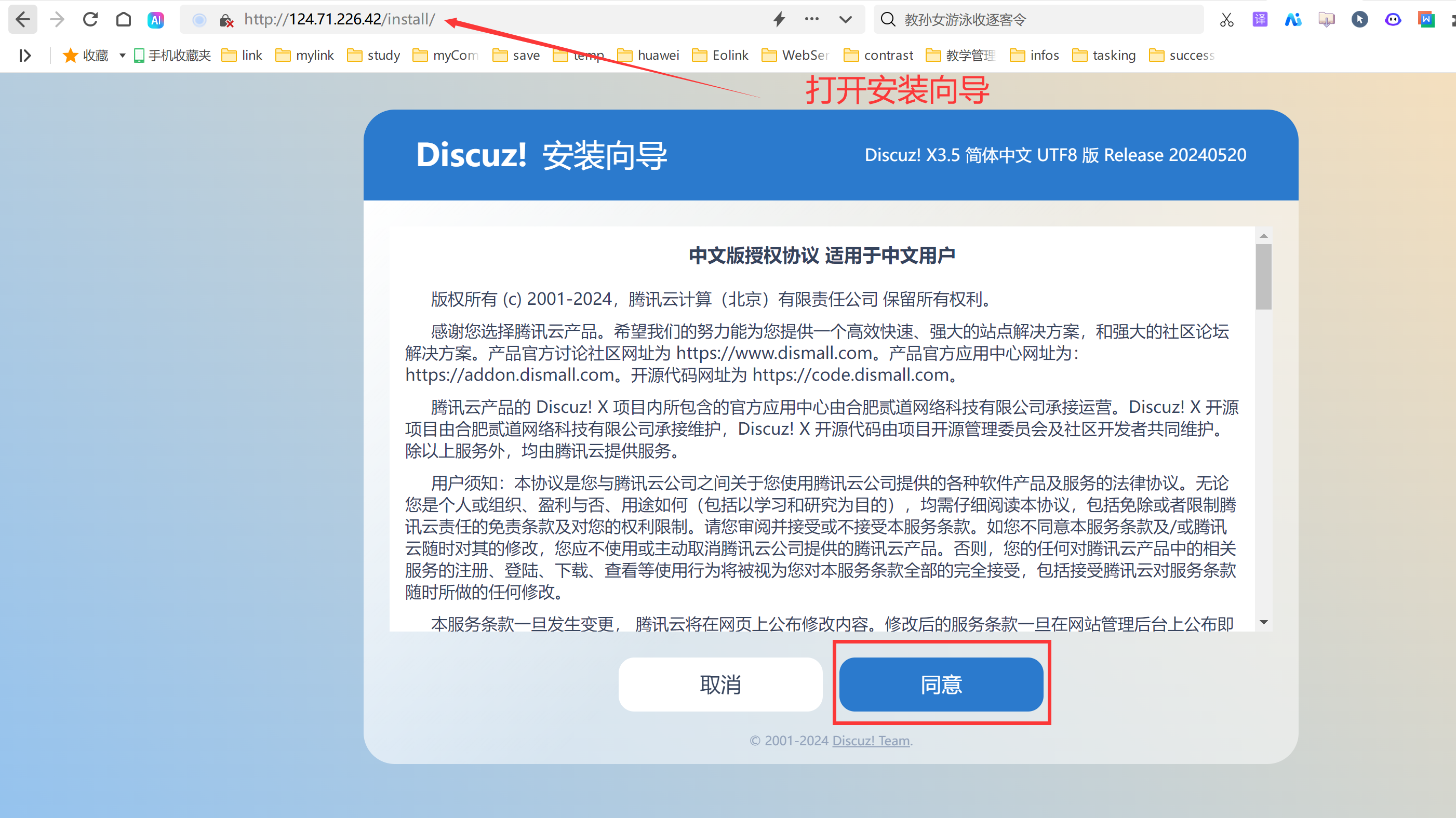Screen dimensions: 1456x818
Task: Open the purple robot face extension
Action: (1393, 20)
